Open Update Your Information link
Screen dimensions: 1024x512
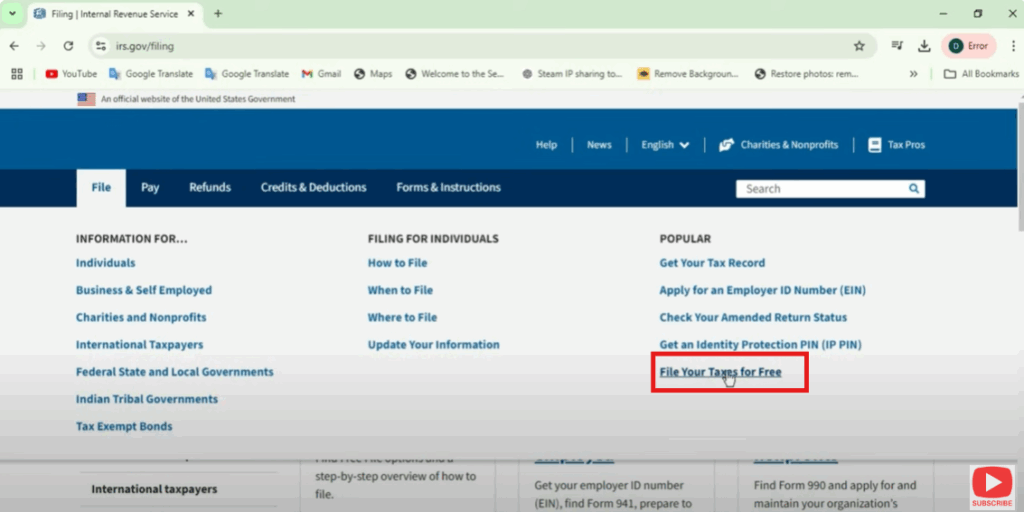[x=434, y=345]
